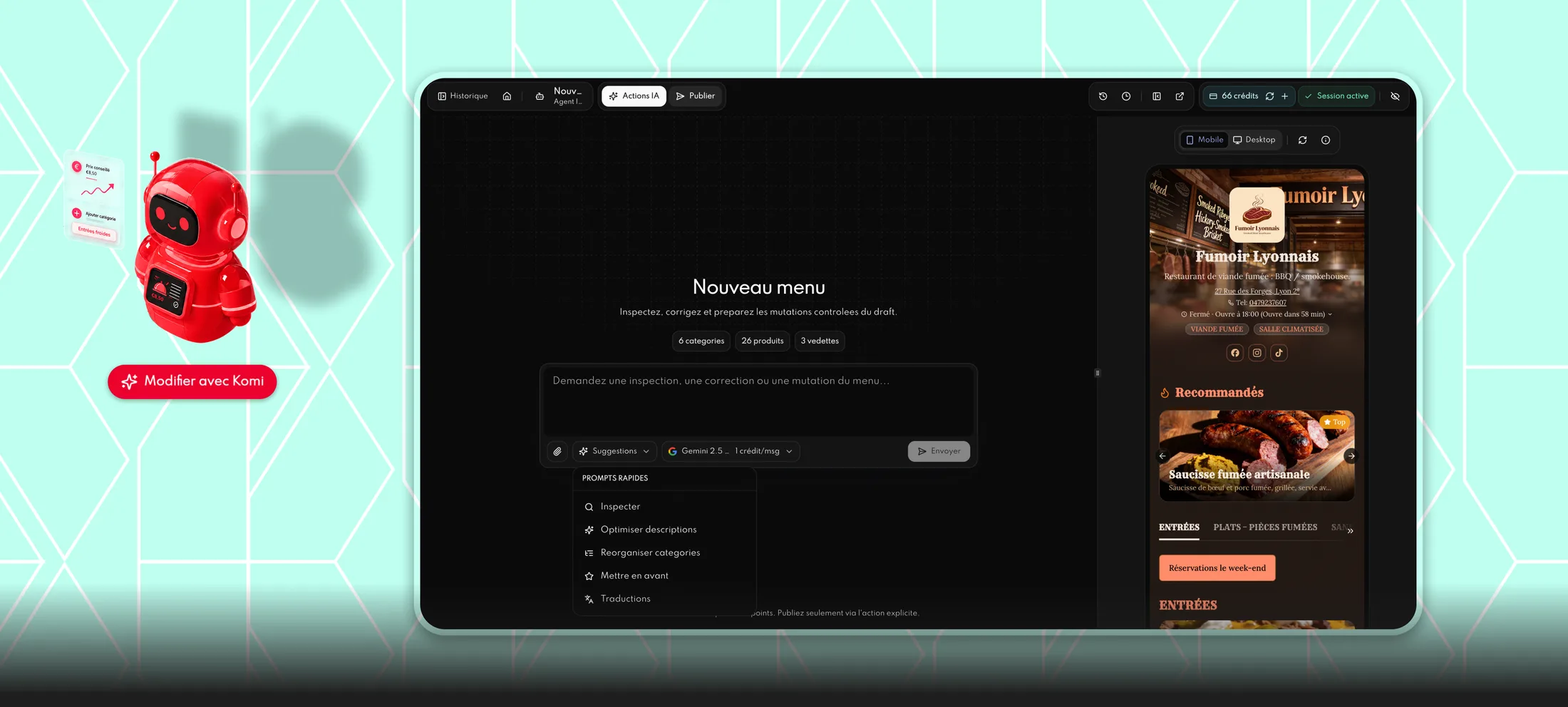Image resolution: width=1568 pixels, height=707 pixels.
Task: Choose the Inspecter quick prompt
Action: tap(664, 507)
